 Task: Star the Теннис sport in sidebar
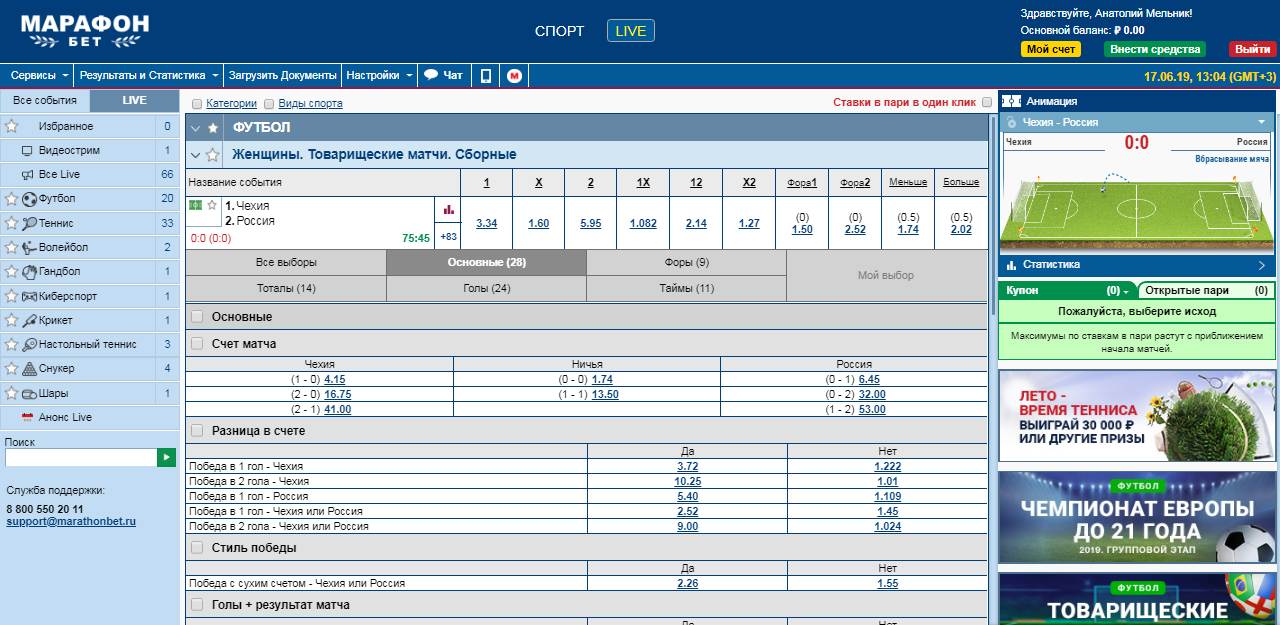pyautogui.click(x=12, y=223)
